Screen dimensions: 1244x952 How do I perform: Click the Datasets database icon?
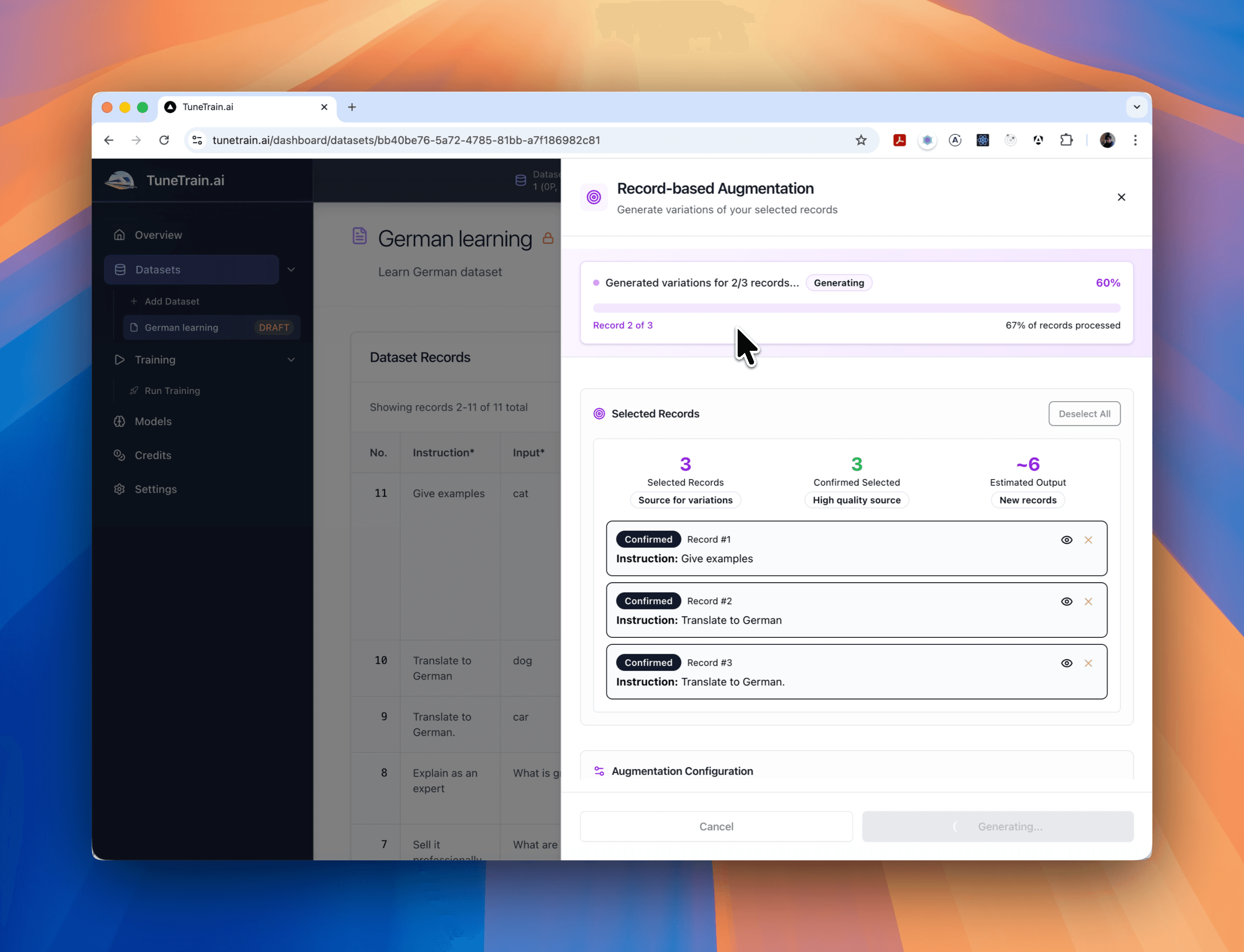click(x=119, y=269)
